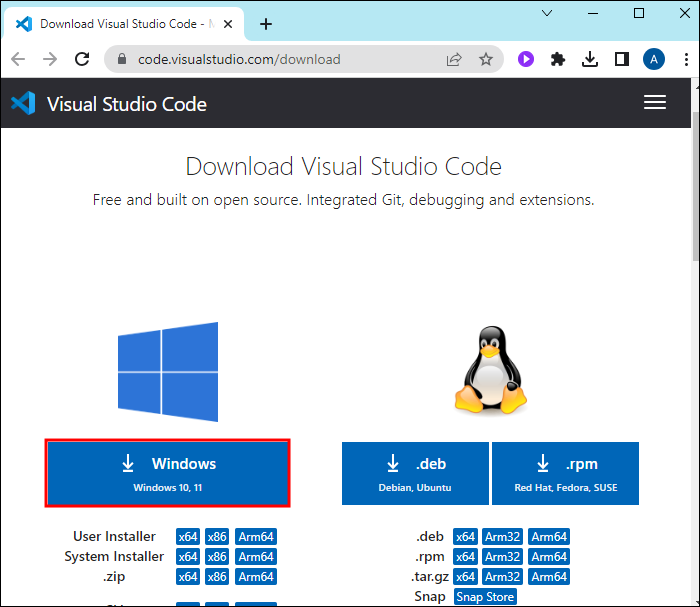Select Linux .tar.gz Arm64 link
The height and width of the screenshot is (607, 700).
pos(549,577)
